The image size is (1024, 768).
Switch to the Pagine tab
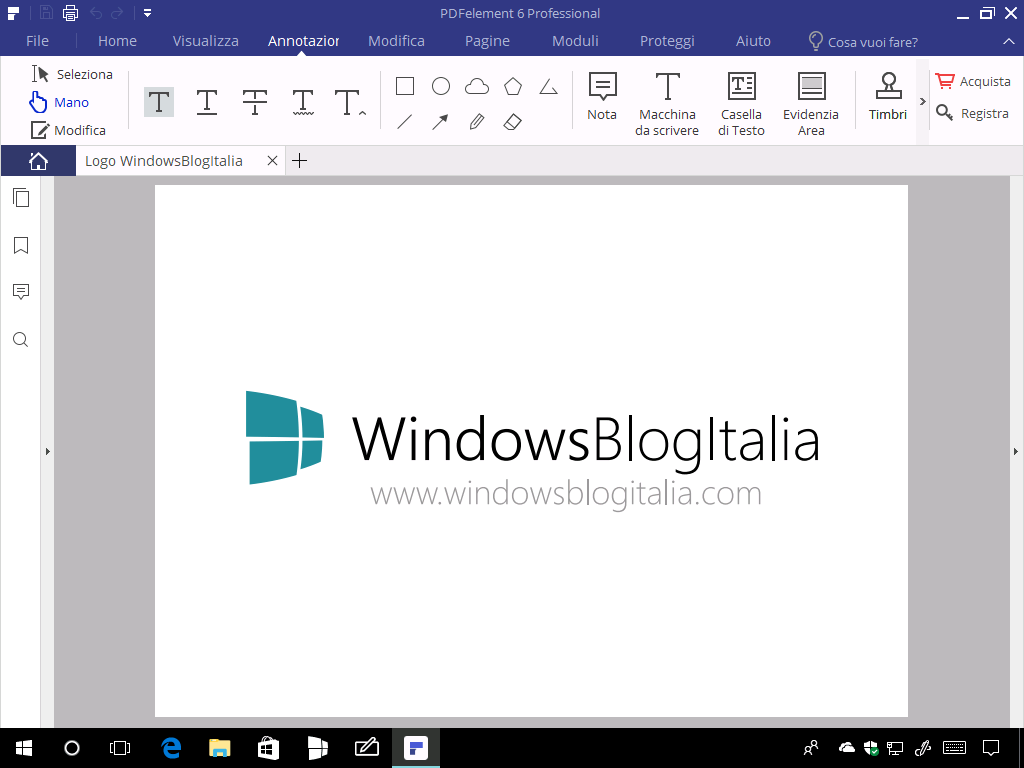(x=487, y=40)
